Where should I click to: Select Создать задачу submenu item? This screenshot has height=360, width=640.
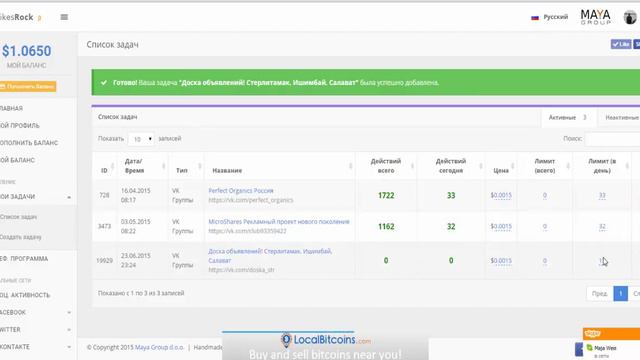tap(20, 237)
